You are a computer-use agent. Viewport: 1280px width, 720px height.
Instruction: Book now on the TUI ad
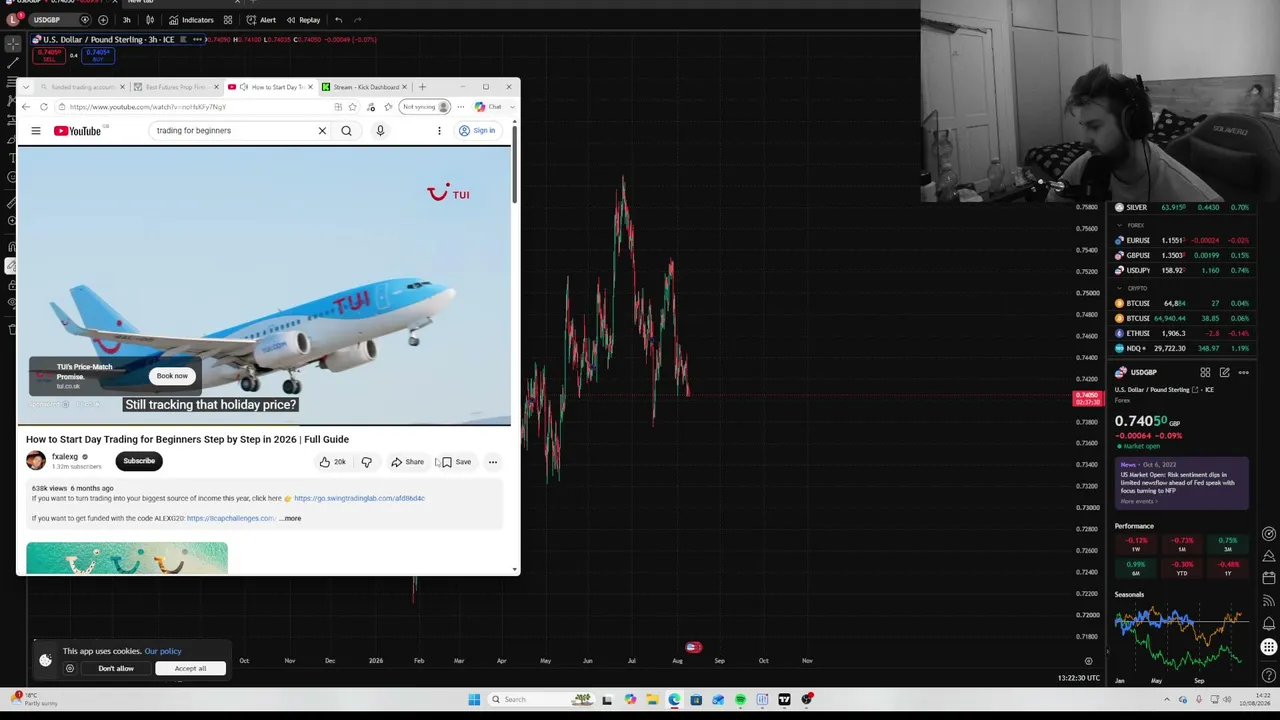pos(172,376)
